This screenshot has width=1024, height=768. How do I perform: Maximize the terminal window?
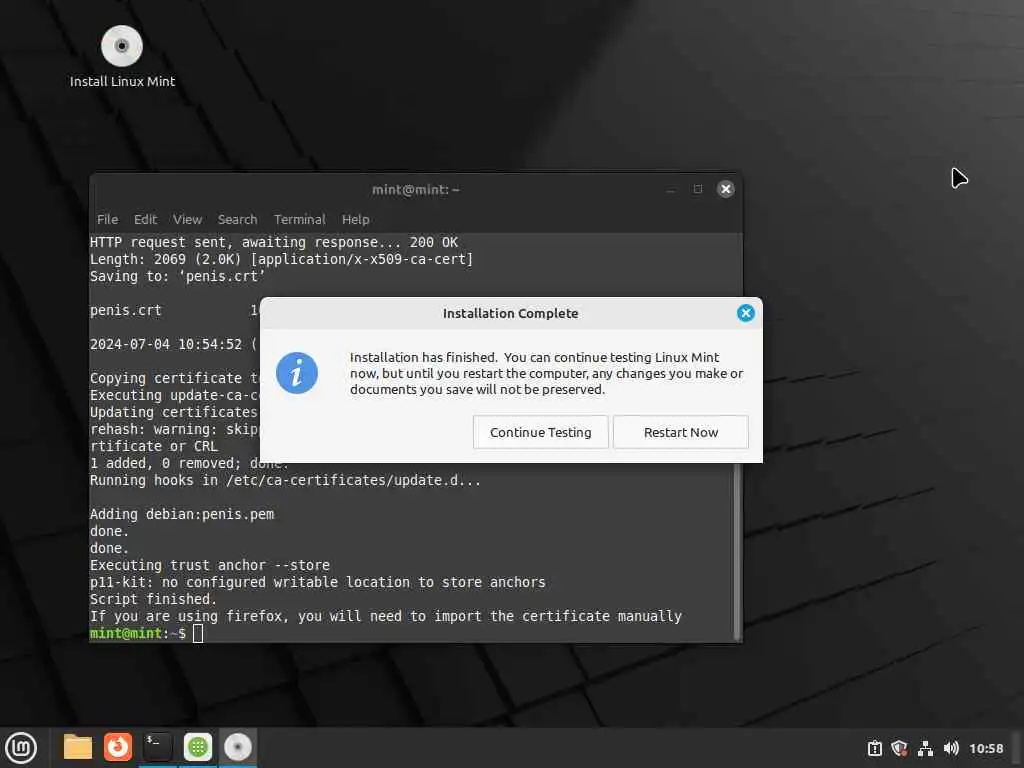(x=697, y=189)
